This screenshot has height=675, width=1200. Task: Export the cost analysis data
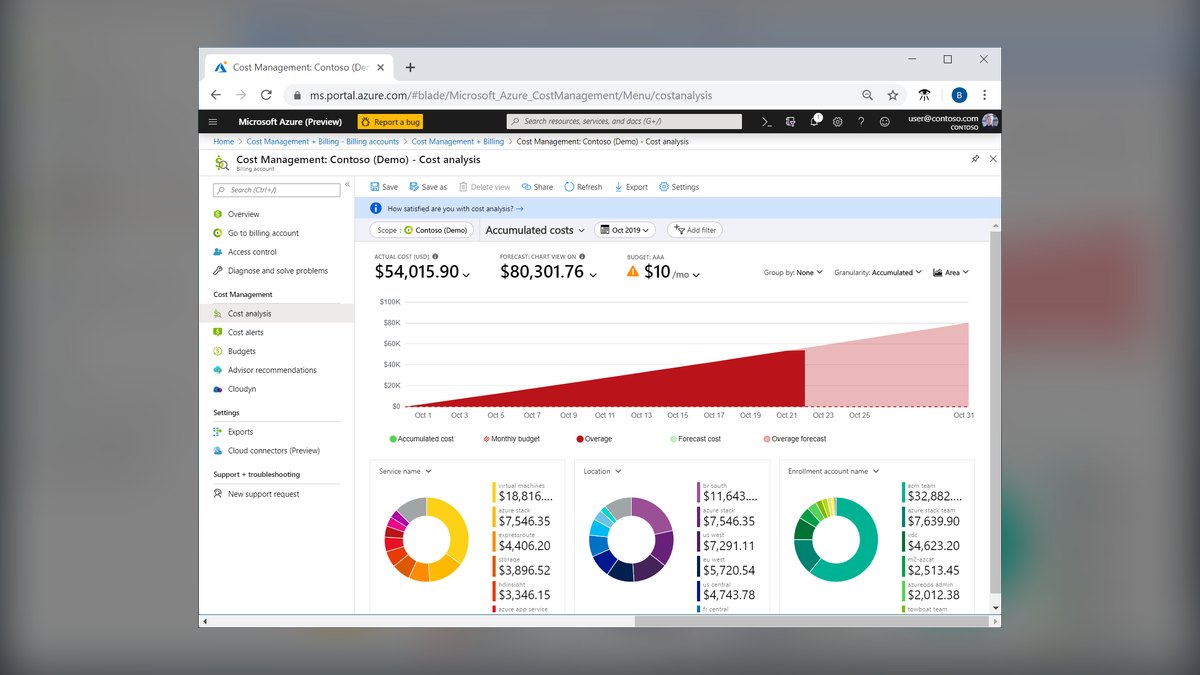pos(631,187)
